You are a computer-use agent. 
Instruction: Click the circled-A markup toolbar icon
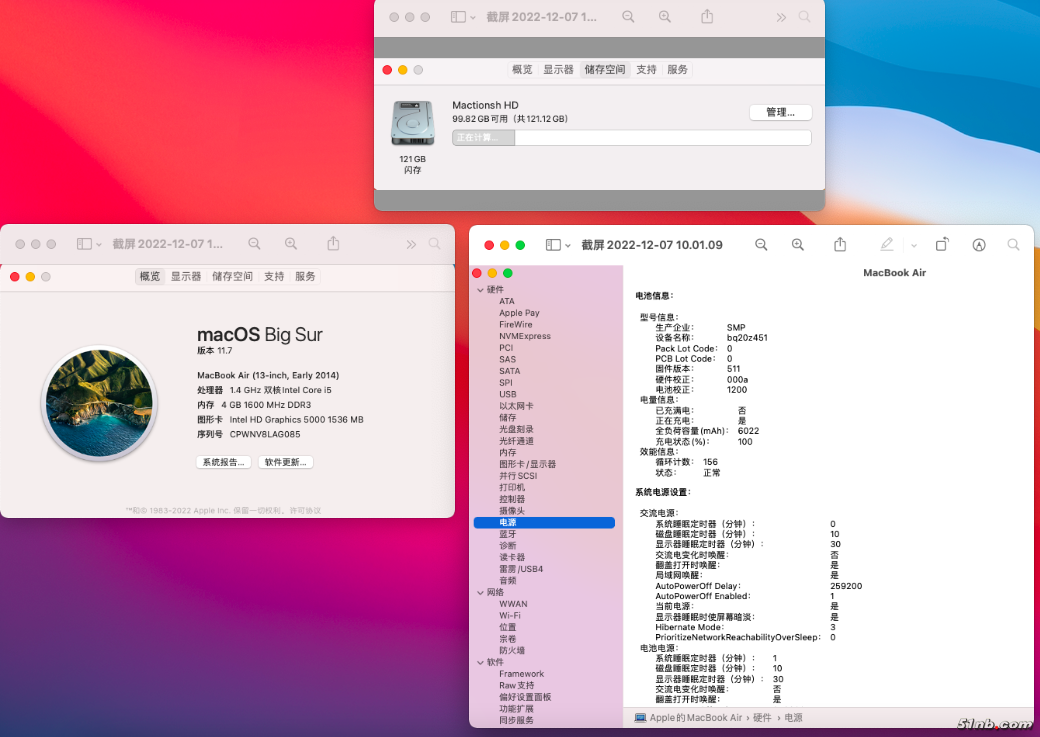point(978,245)
